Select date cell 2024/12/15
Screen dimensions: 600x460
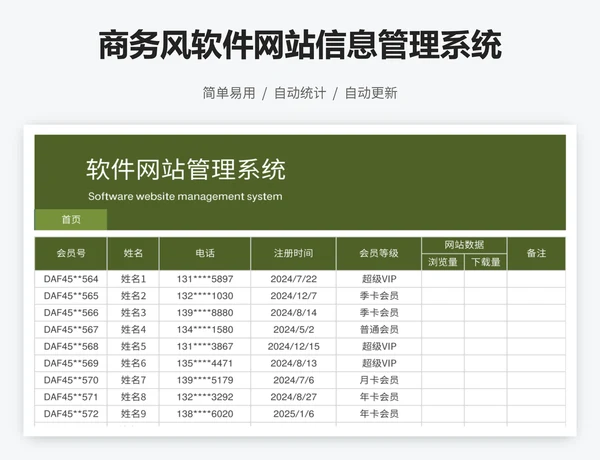[293, 346]
